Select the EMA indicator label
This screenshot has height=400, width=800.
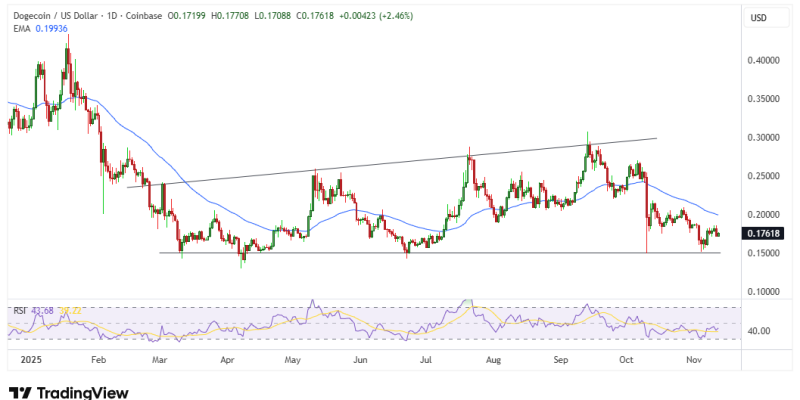[19, 29]
